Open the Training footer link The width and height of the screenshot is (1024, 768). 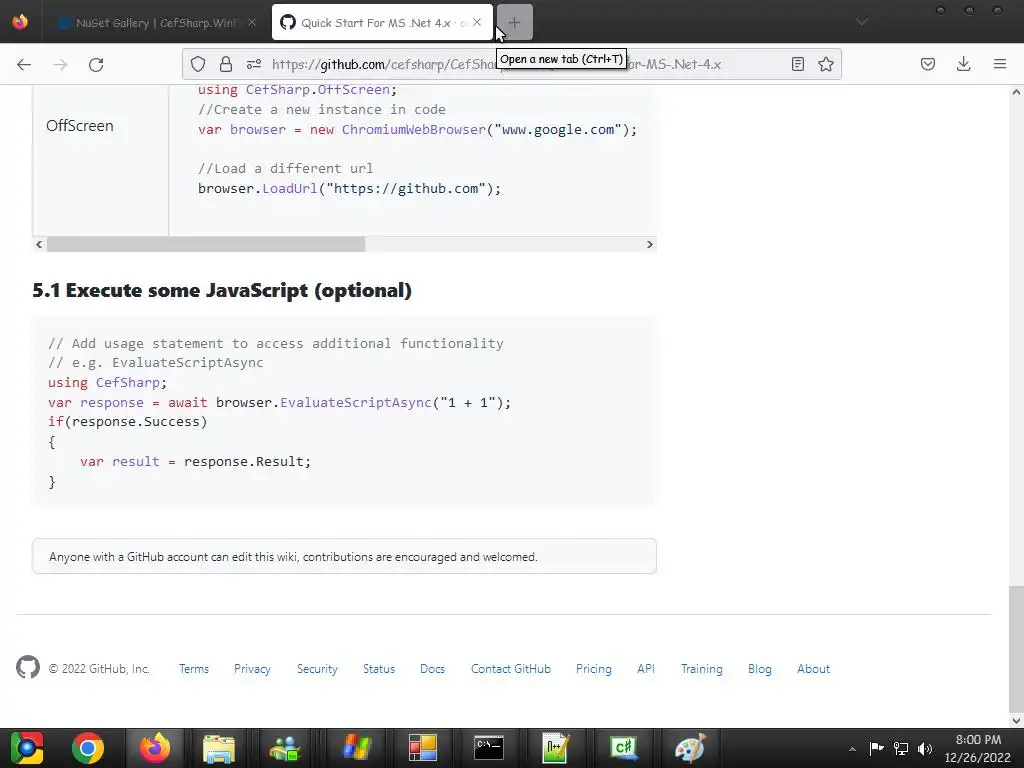click(701, 669)
